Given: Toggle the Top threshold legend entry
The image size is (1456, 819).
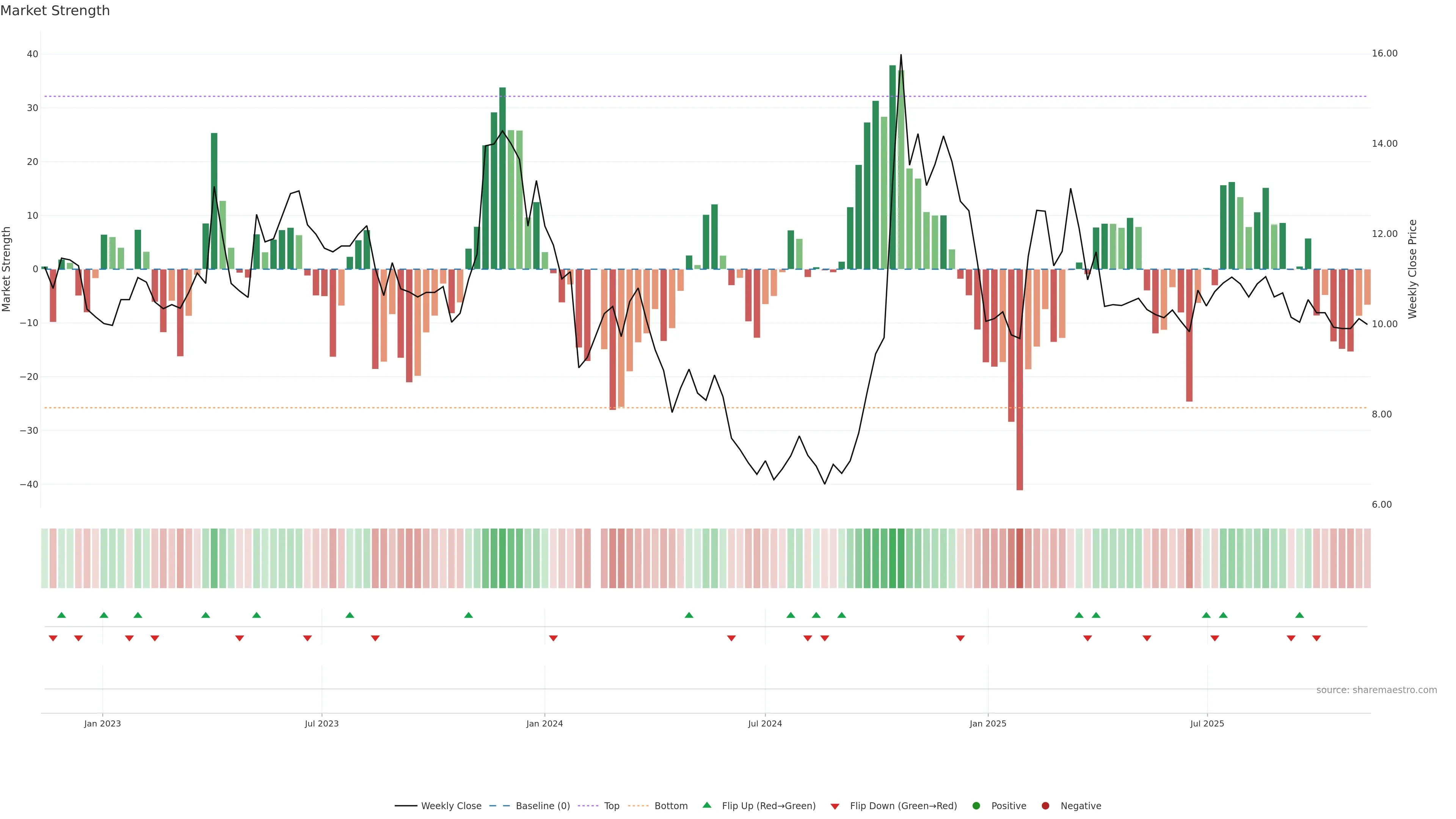Looking at the screenshot, I should coord(612,805).
